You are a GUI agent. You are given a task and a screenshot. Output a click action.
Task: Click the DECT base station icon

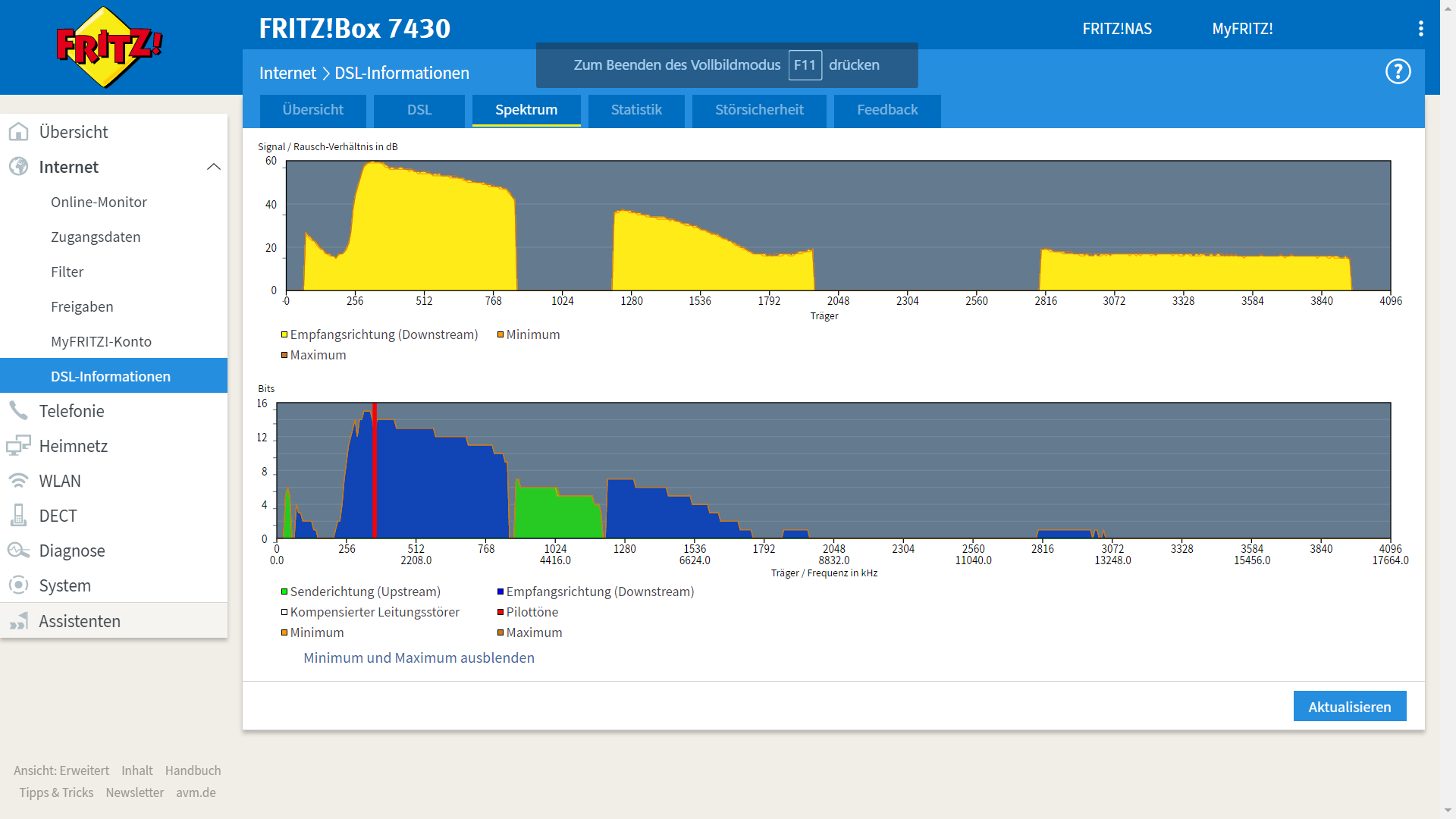click(x=18, y=516)
